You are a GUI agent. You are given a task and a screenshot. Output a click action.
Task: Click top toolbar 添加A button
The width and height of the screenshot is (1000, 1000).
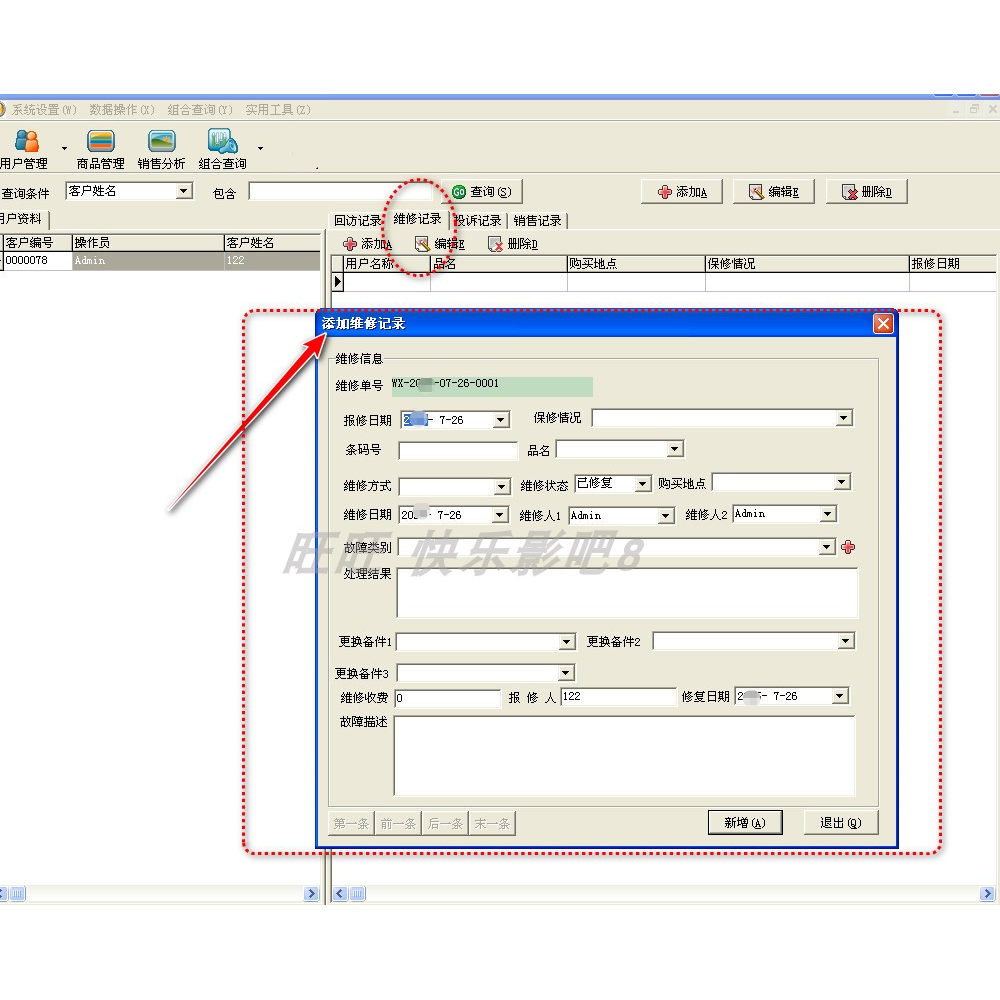pyautogui.click(x=682, y=191)
